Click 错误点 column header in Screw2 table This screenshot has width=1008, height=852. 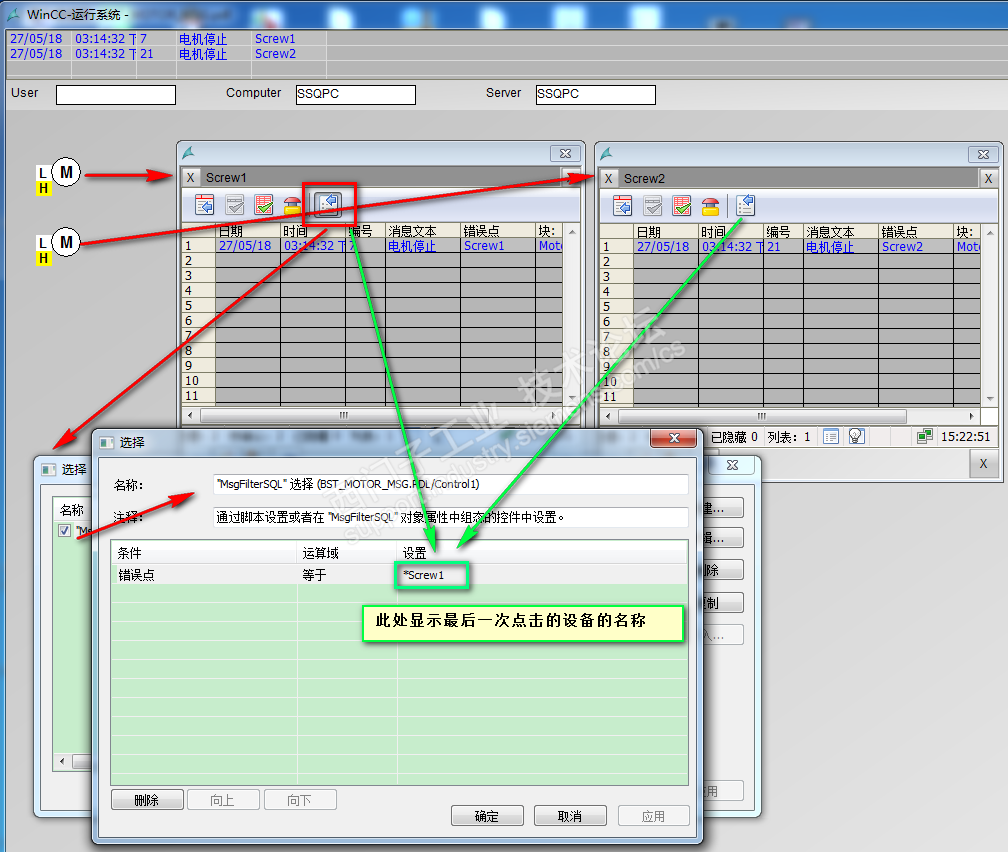point(915,231)
